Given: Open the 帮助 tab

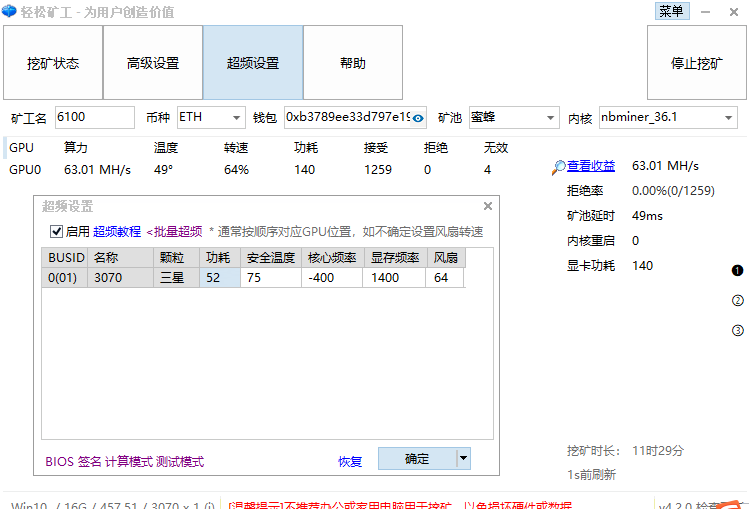Looking at the screenshot, I should coord(353,63).
